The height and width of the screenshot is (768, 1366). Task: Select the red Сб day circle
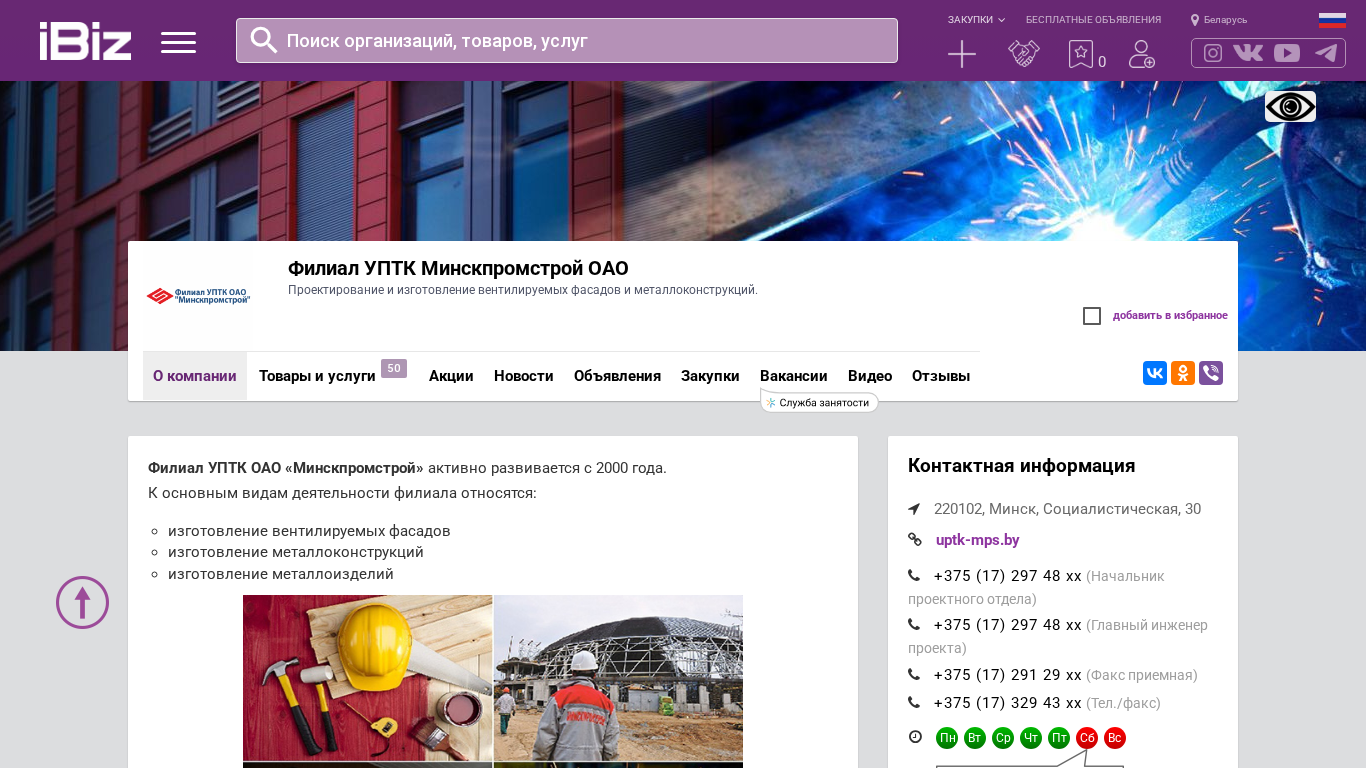[x=1087, y=738]
